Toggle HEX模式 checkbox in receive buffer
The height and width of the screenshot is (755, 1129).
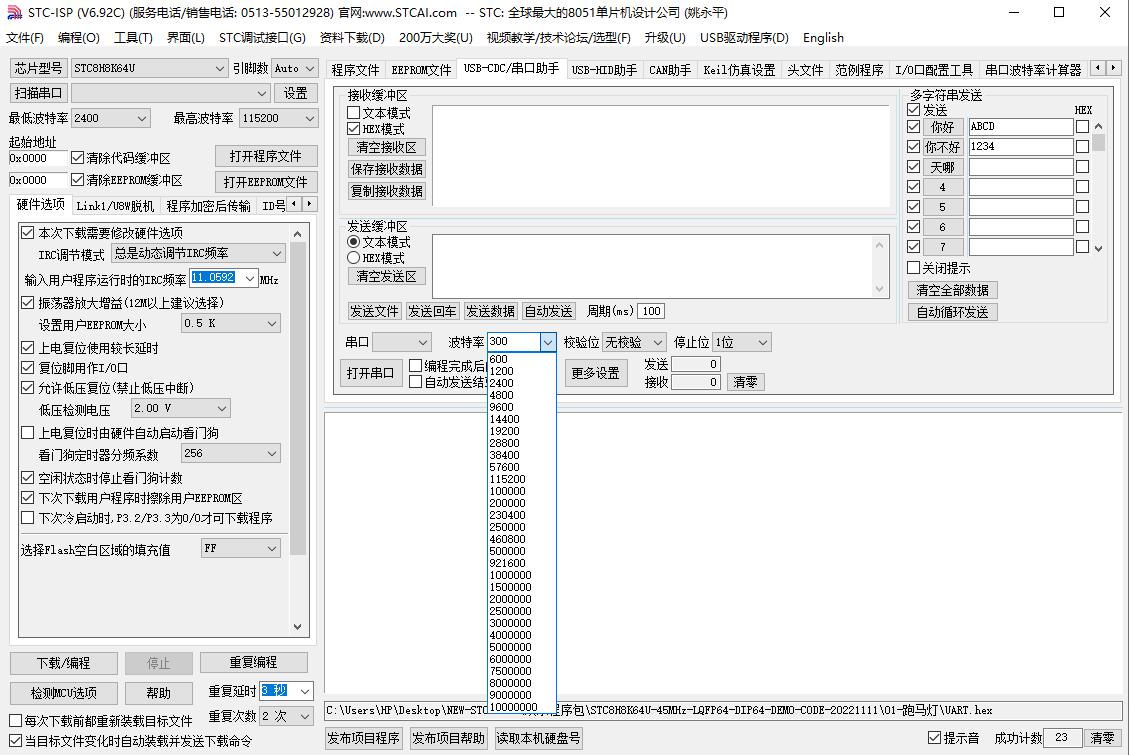pyautogui.click(x=354, y=129)
